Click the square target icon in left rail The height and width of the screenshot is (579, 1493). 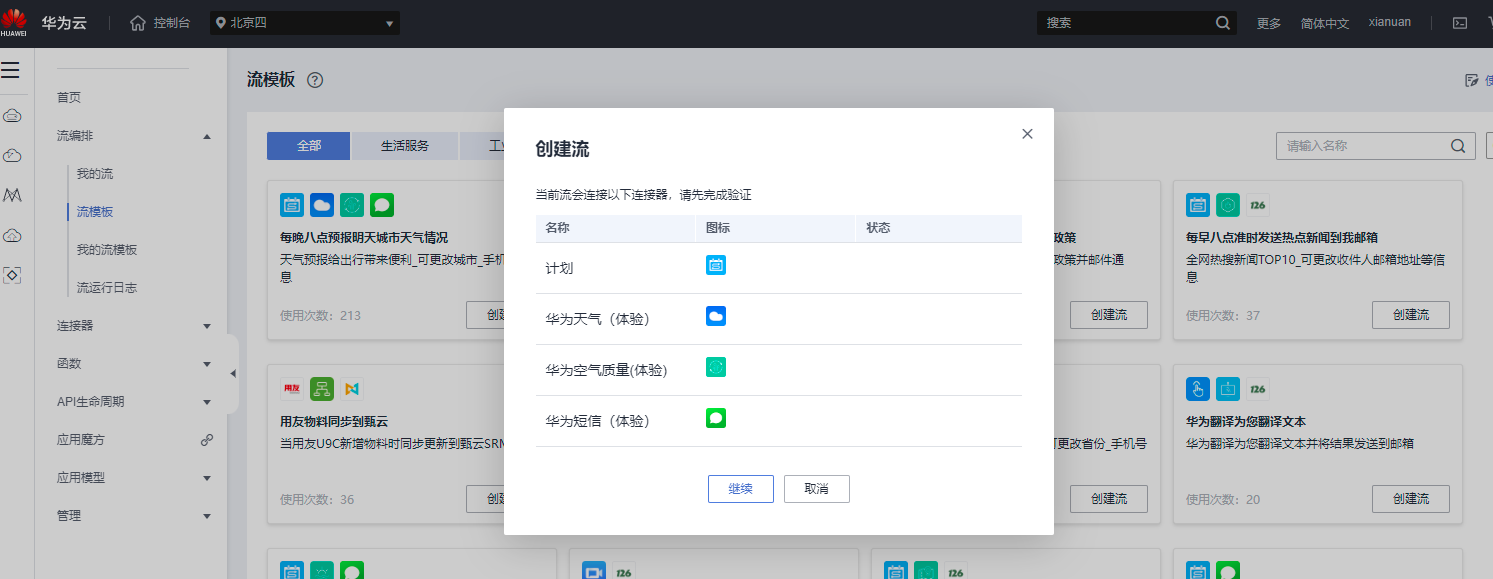pos(13,274)
